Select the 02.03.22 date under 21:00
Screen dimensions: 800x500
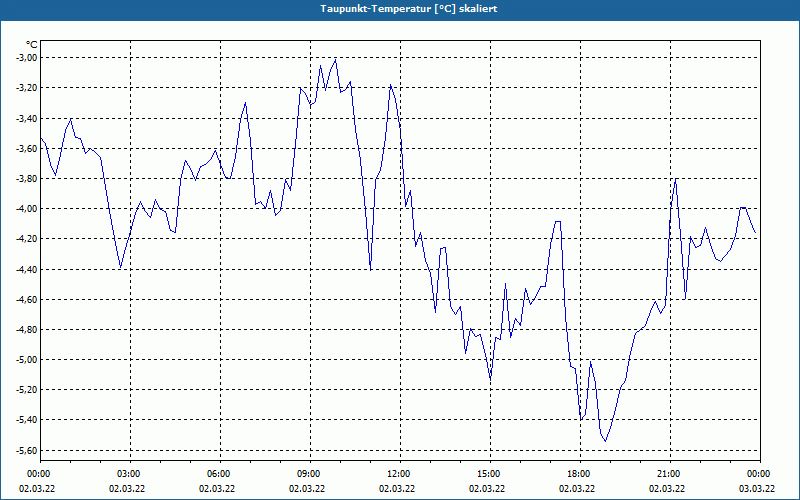(x=666, y=489)
